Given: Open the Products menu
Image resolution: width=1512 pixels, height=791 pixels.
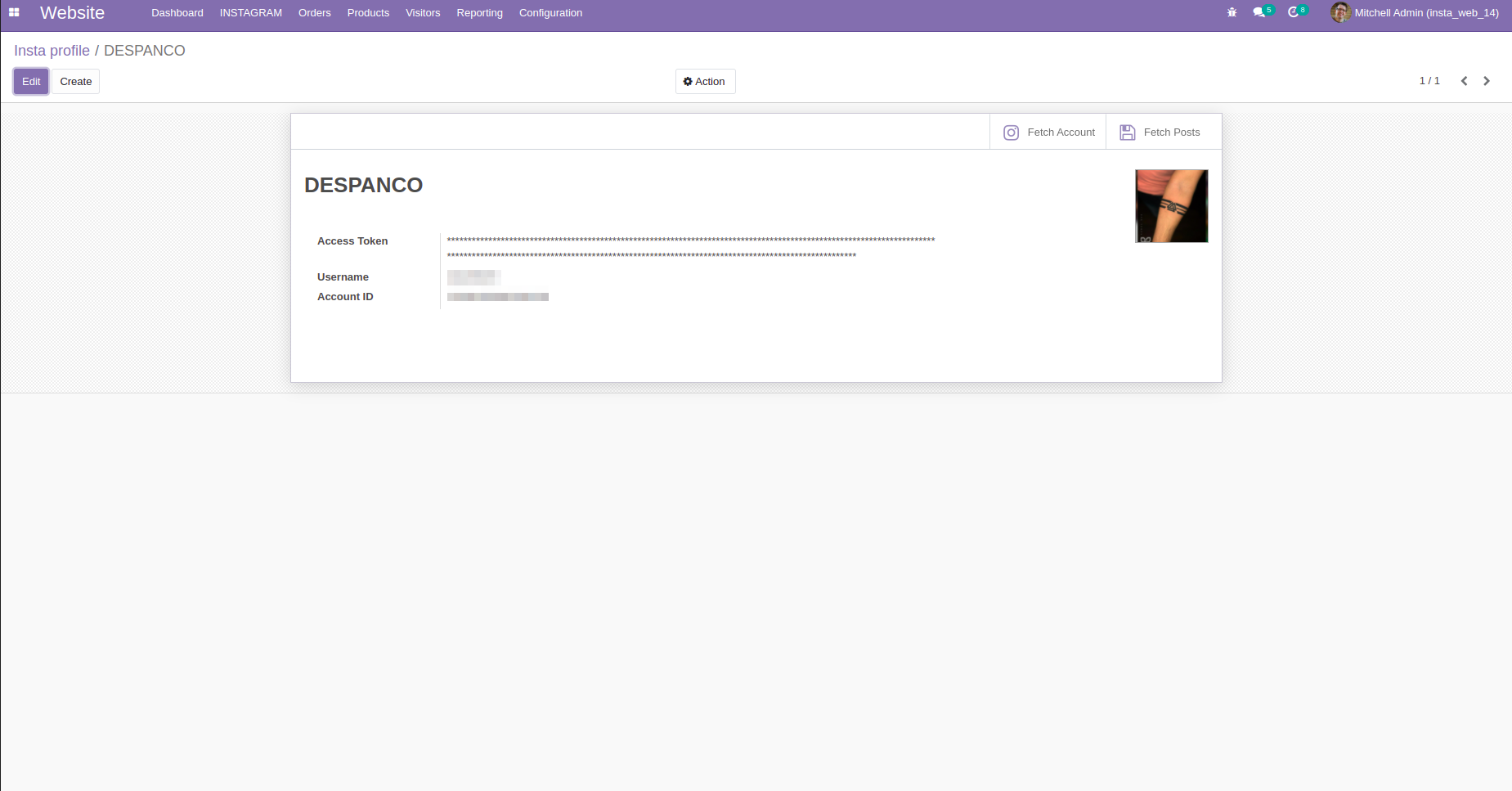Looking at the screenshot, I should click(x=368, y=13).
